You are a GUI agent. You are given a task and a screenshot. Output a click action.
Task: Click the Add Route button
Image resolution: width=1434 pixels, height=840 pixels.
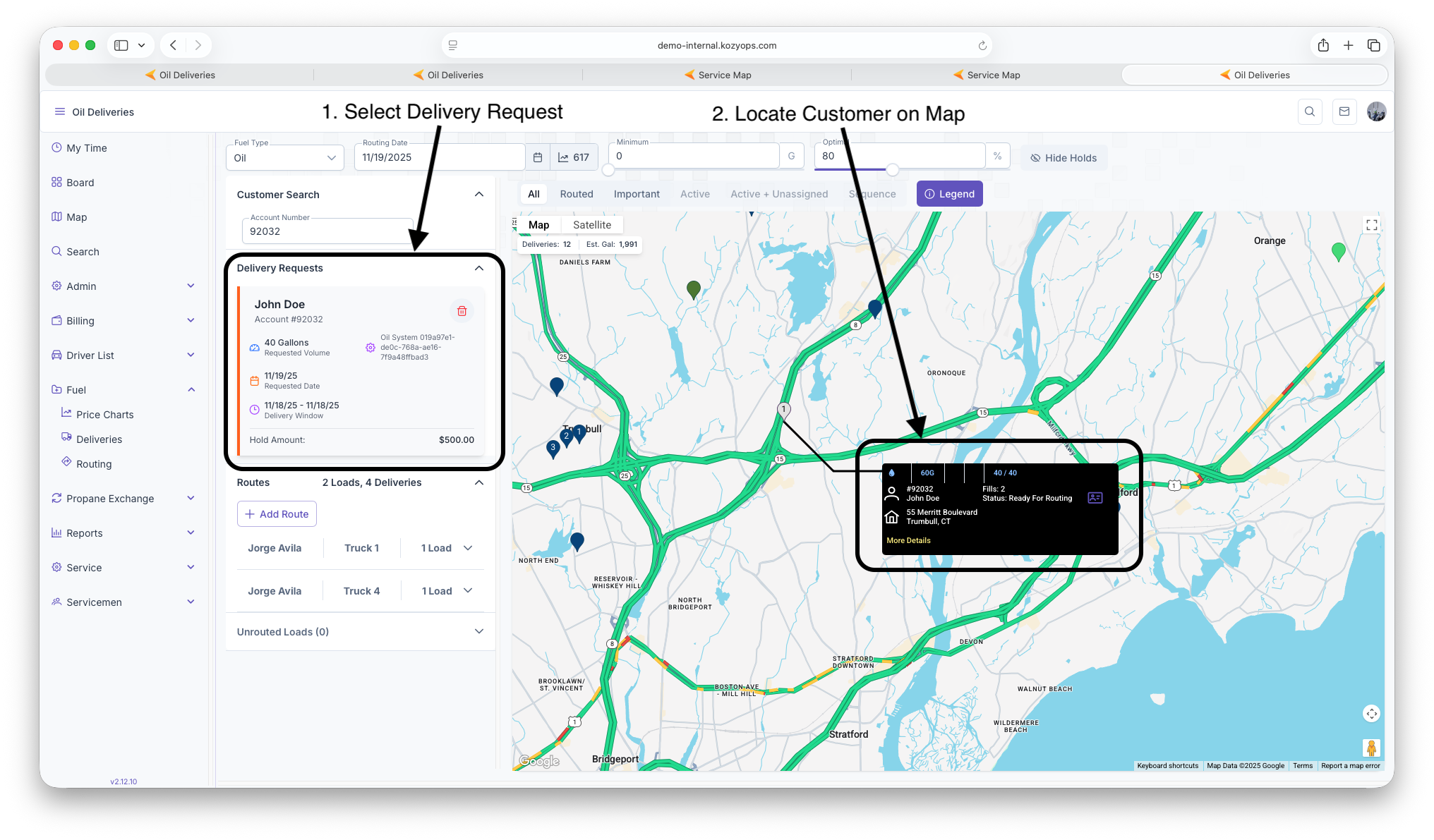click(277, 514)
